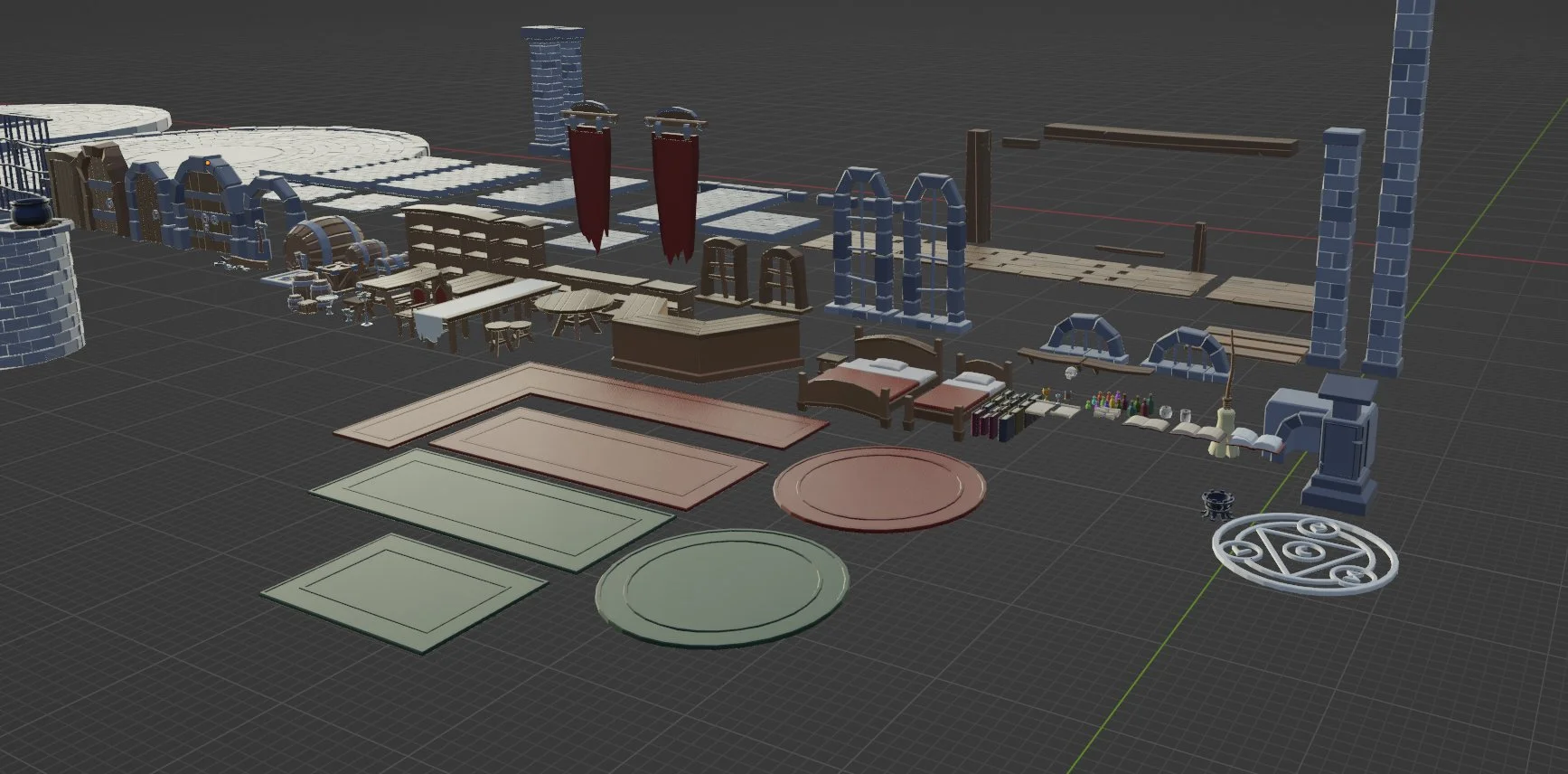The height and width of the screenshot is (774, 1568).
Task: Select the right small arched wooden shelf
Action: (784, 279)
